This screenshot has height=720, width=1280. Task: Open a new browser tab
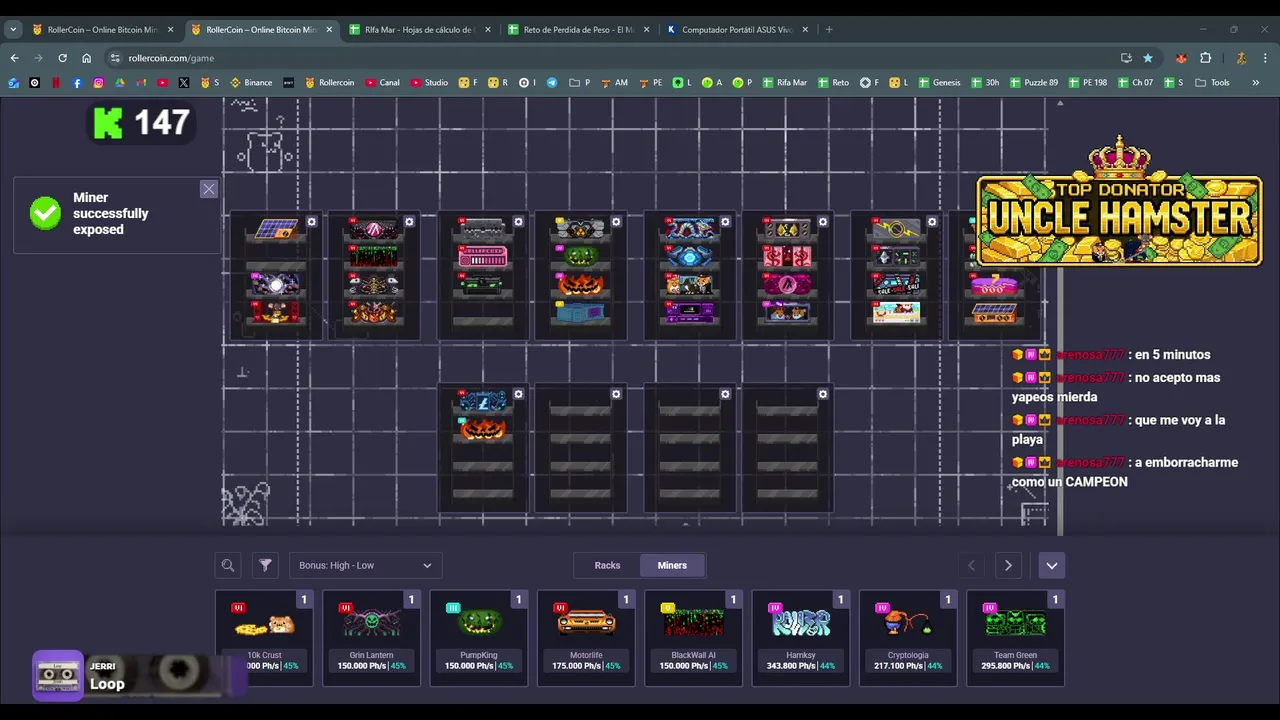pos(829,29)
